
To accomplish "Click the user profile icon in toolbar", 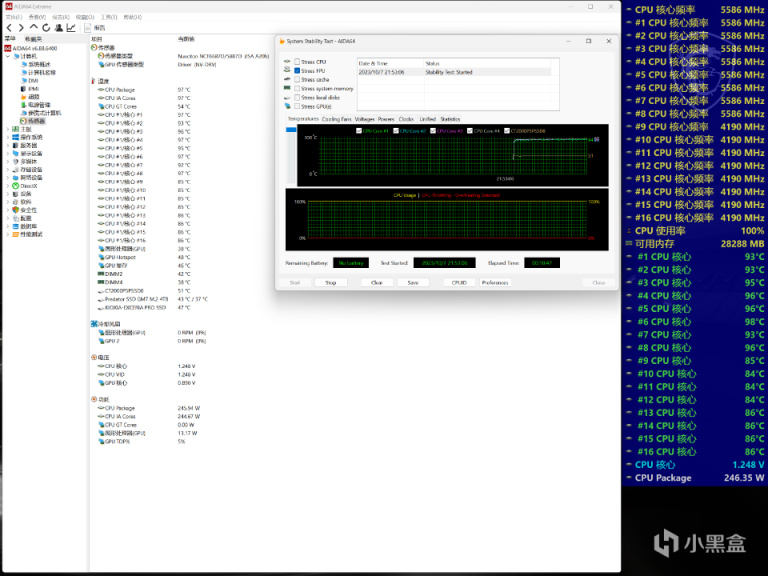I will coord(59,28).
